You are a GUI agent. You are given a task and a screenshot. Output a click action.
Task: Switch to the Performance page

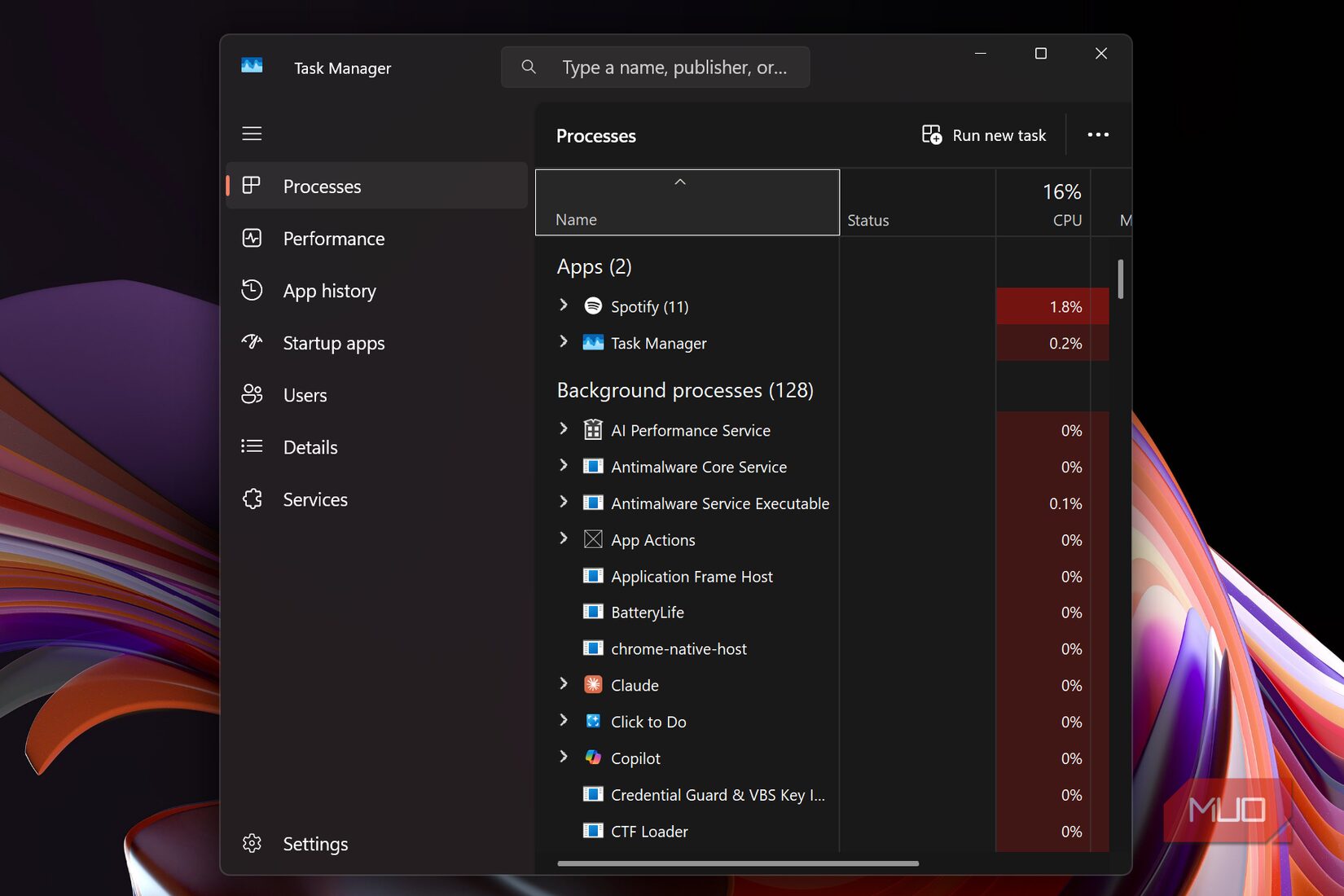tap(376, 238)
